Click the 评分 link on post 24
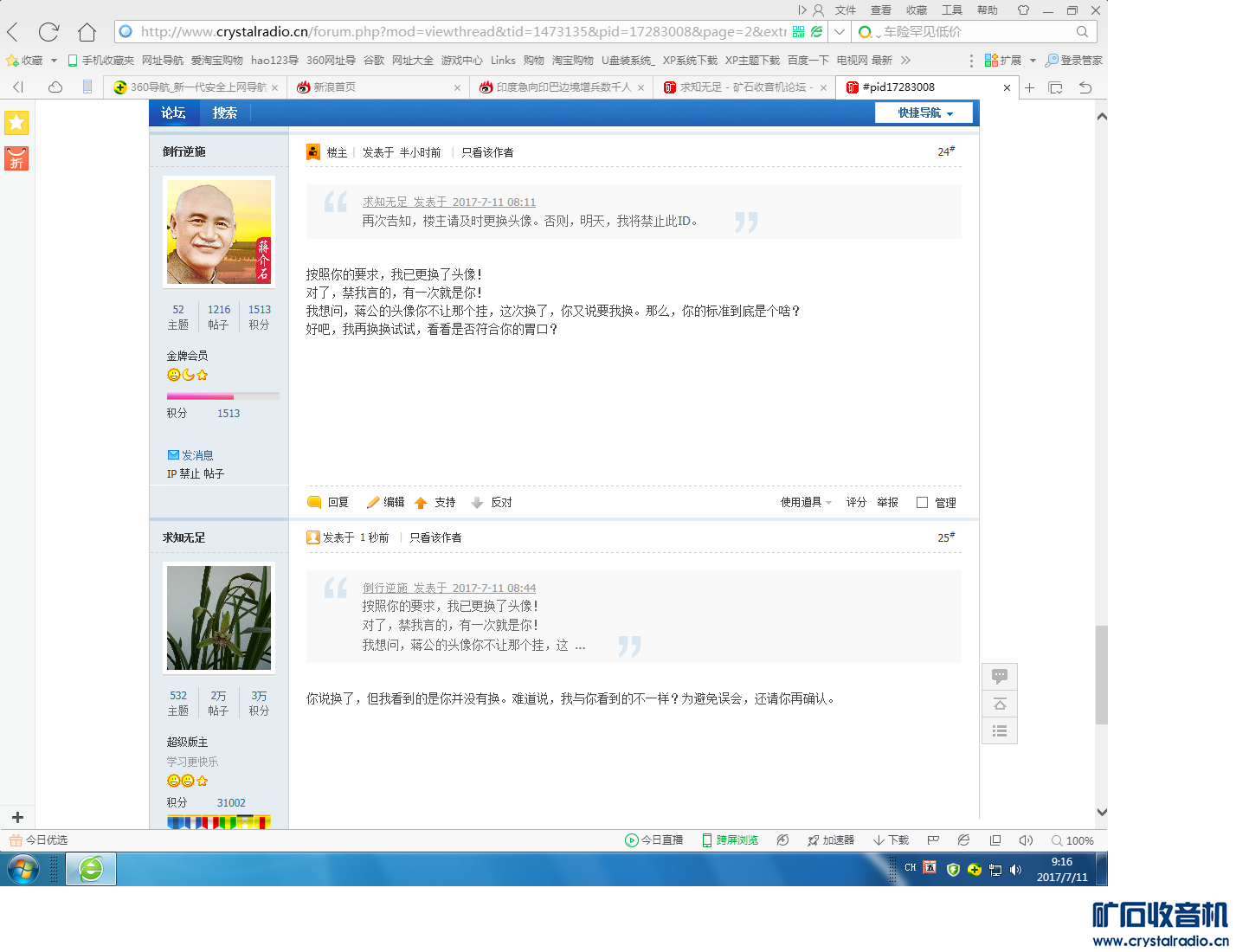This screenshot has width=1236, height=952. coord(856,502)
